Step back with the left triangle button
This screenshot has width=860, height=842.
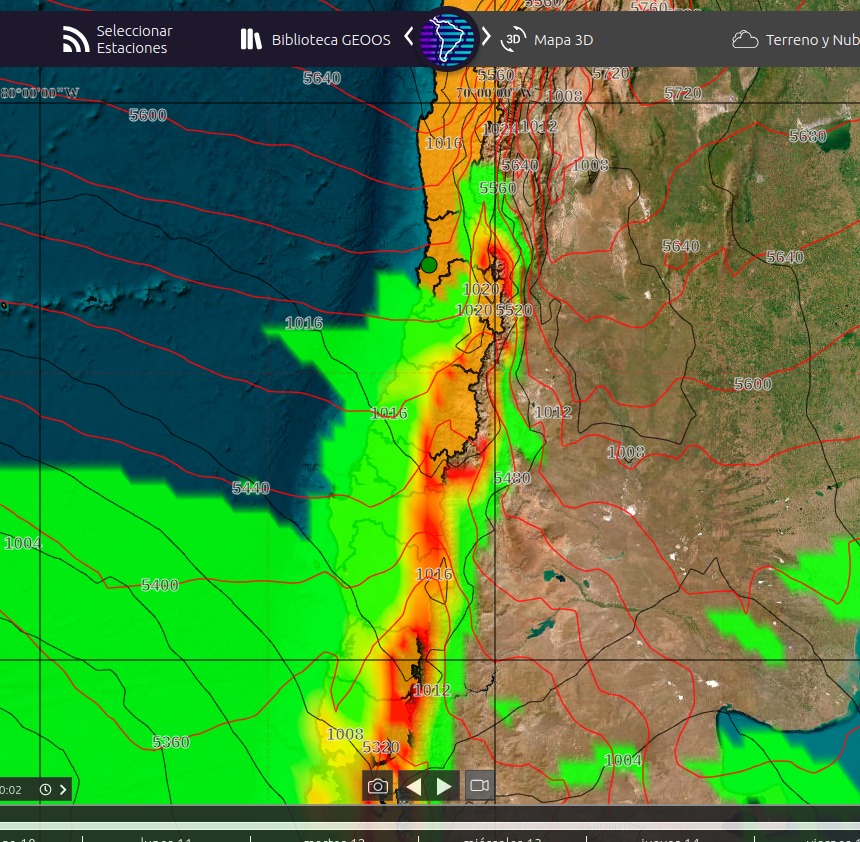[413, 786]
